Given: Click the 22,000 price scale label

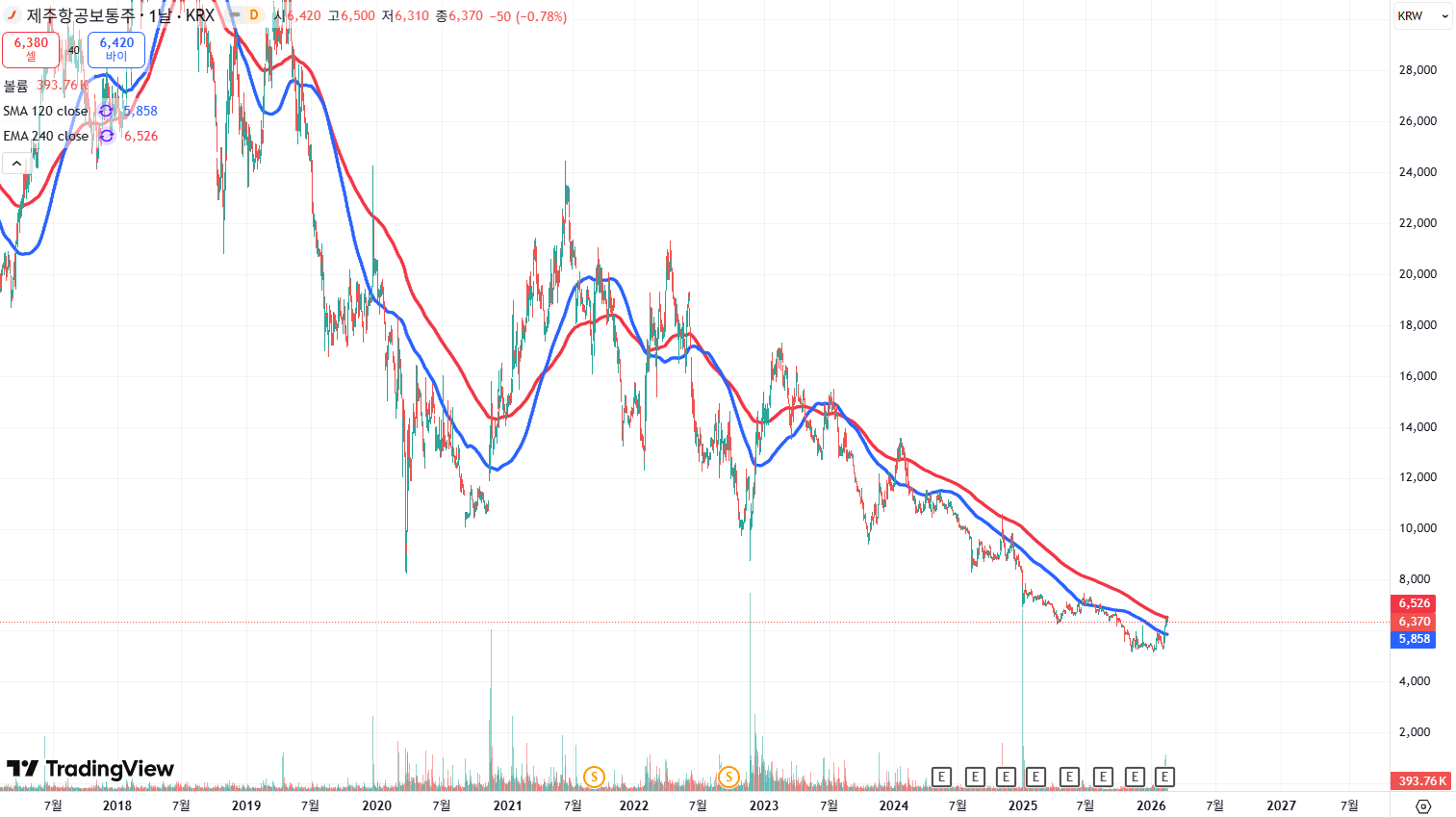Looking at the screenshot, I should [x=1418, y=223].
